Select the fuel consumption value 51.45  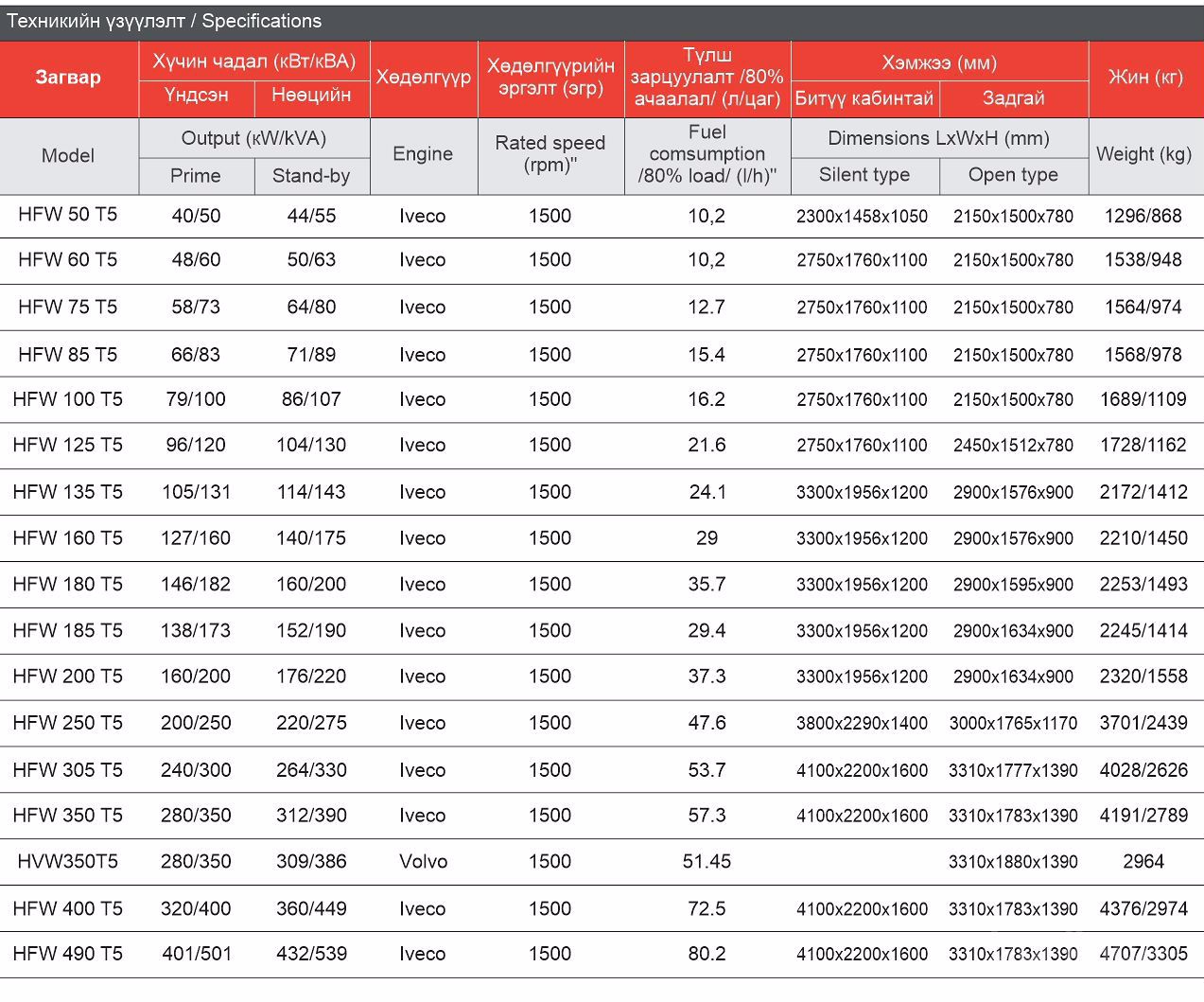click(707, 862)
